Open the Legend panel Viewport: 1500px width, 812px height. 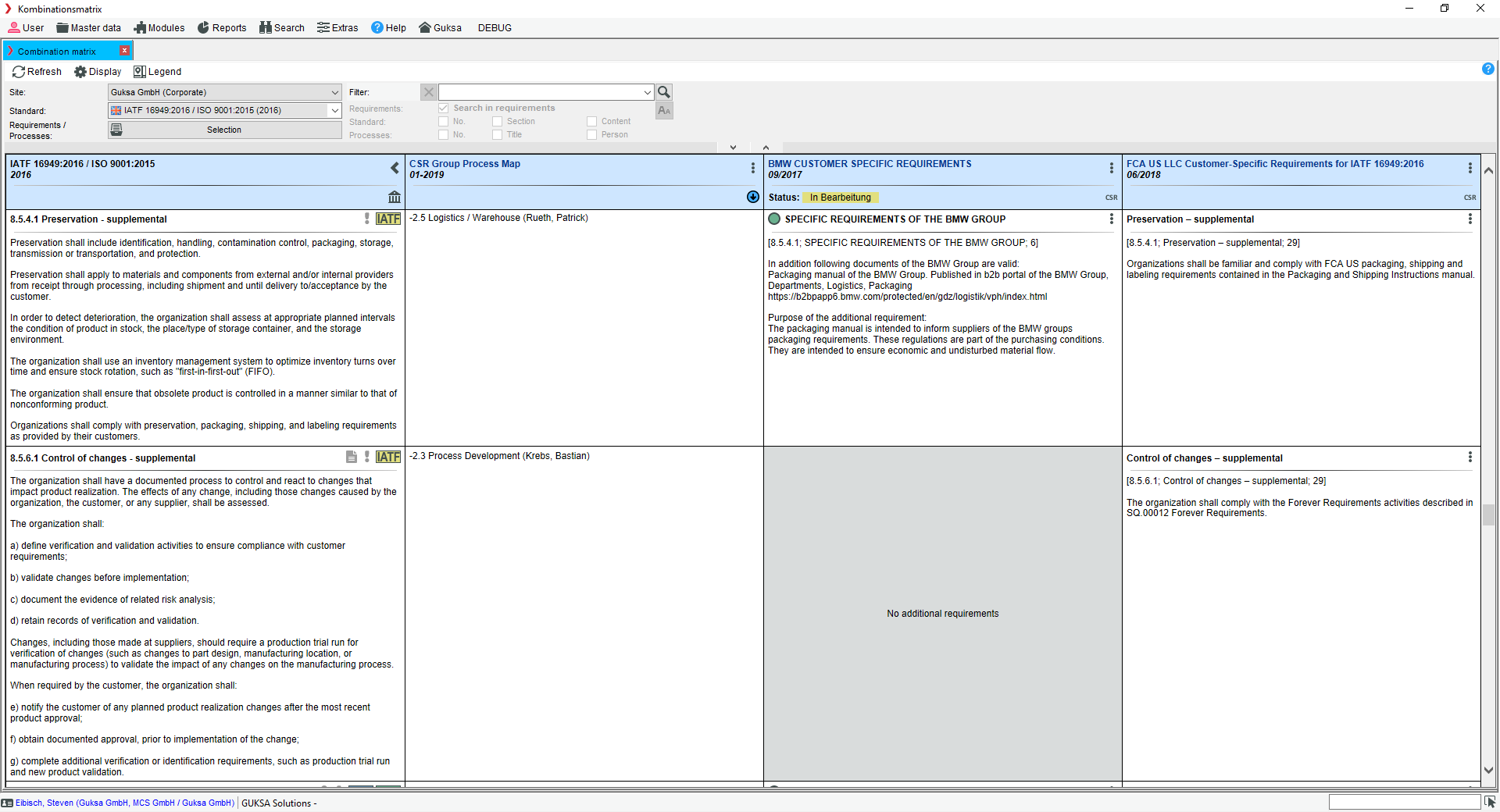pyautogui.click(x=157, y=72)
